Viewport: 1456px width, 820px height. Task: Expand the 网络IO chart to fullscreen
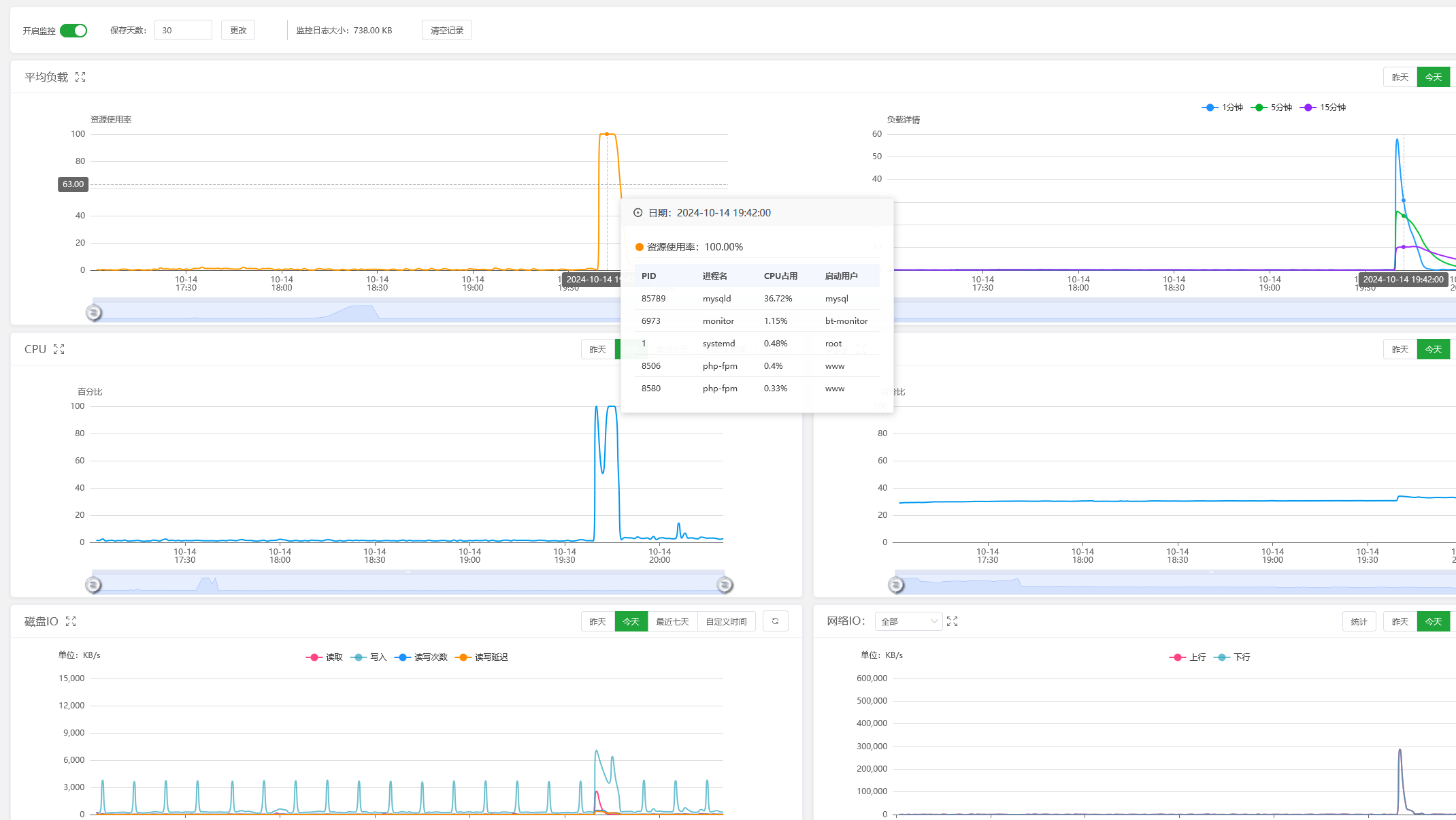coord(953,621)
